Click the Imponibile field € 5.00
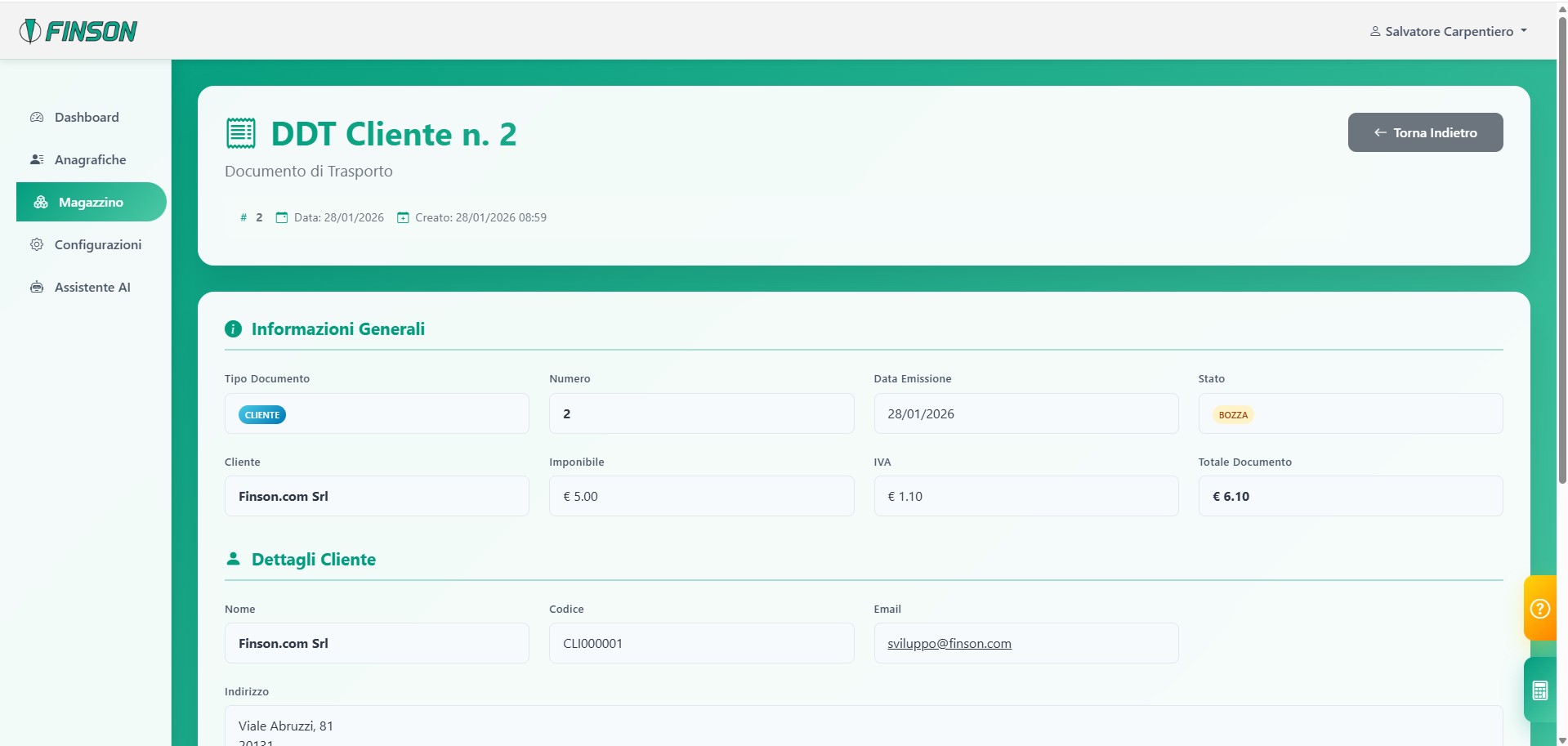Image resolution: width=1568 pixels, height=746 pixels. pos(702,496)
